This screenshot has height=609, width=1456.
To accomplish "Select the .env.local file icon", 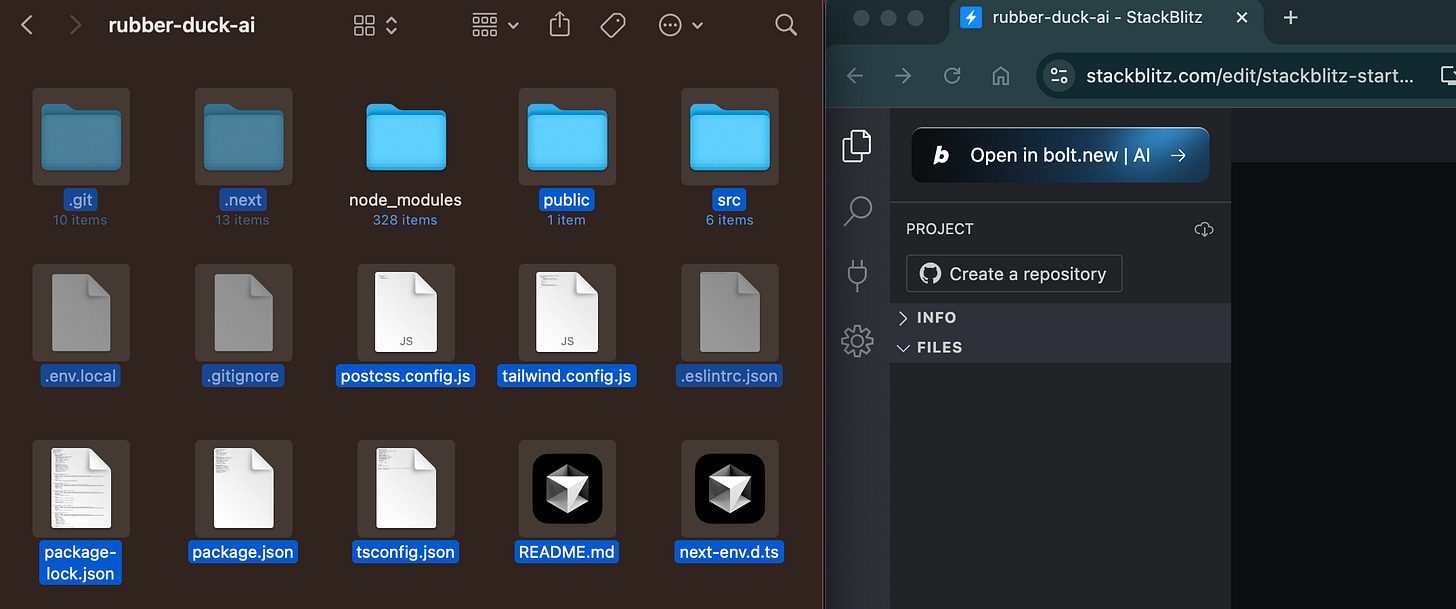I will pos(81,312).
